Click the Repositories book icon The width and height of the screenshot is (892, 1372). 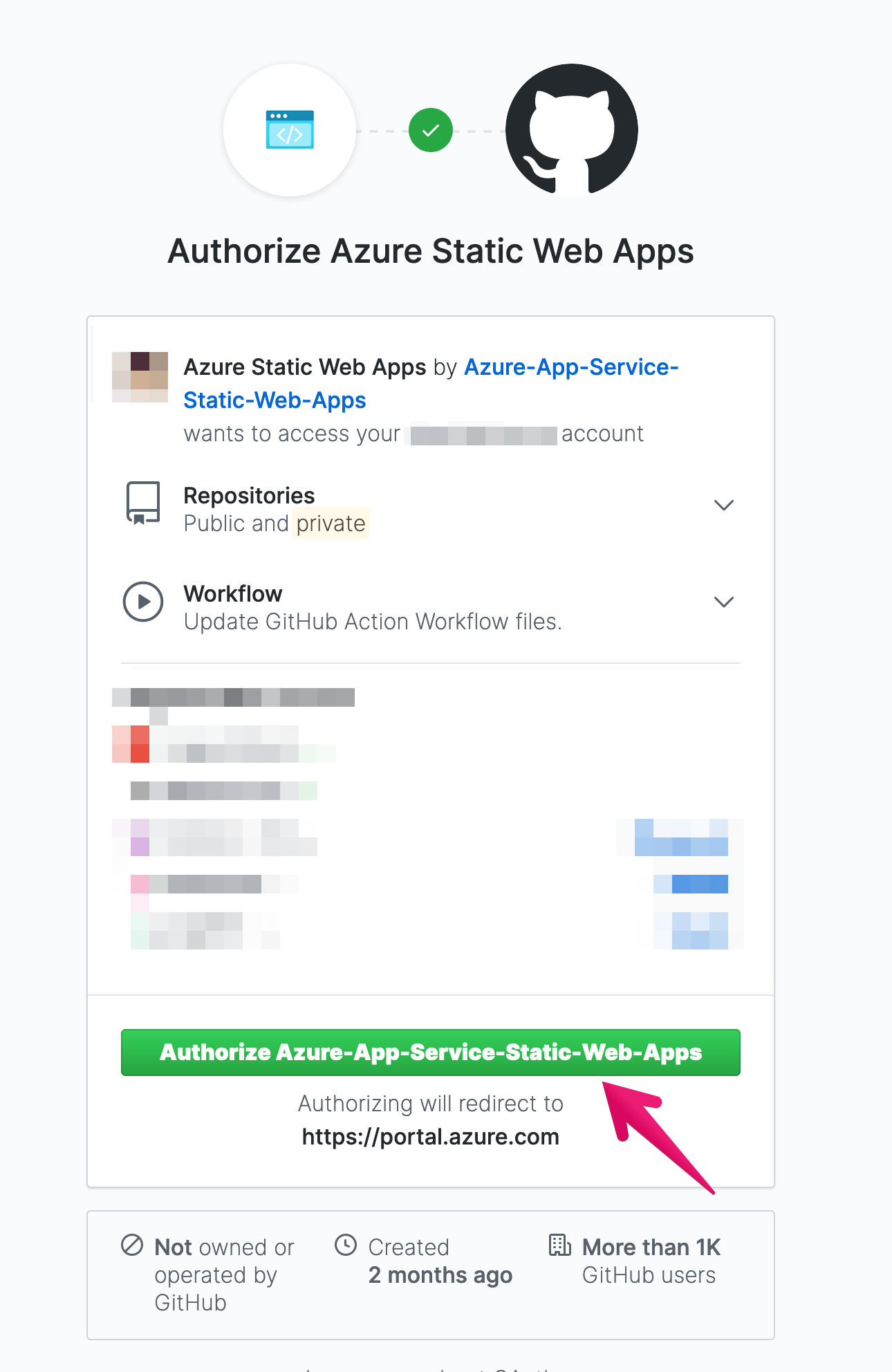[143, 504]
